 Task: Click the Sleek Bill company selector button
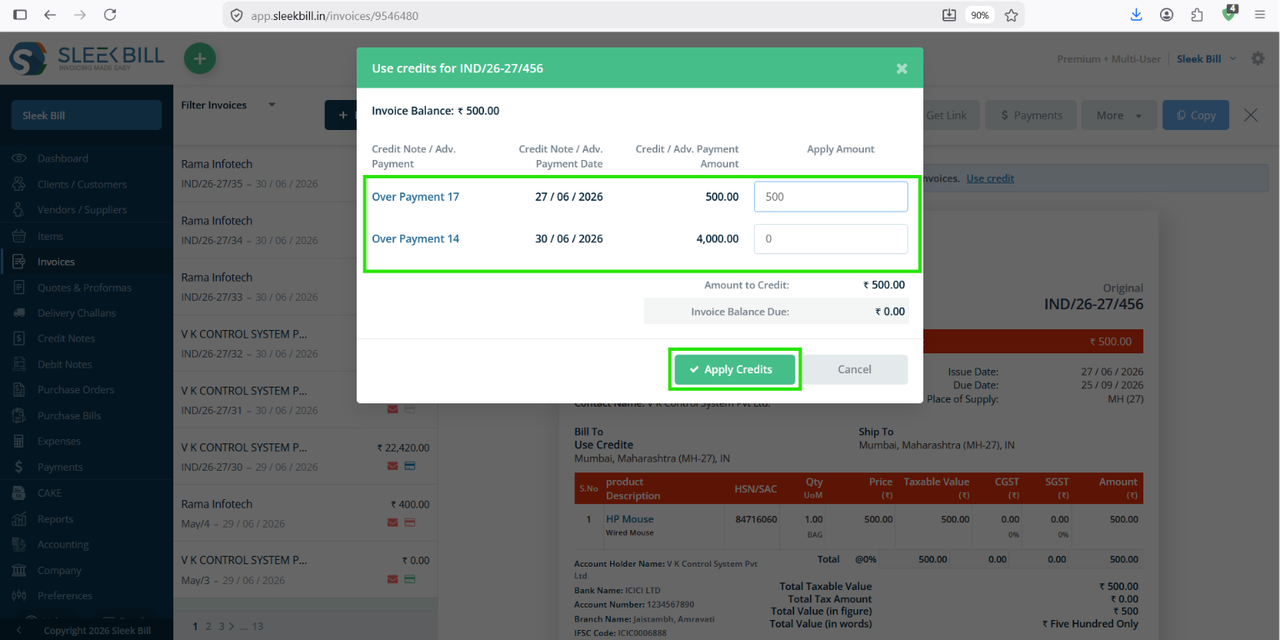[x=86, y=115]
